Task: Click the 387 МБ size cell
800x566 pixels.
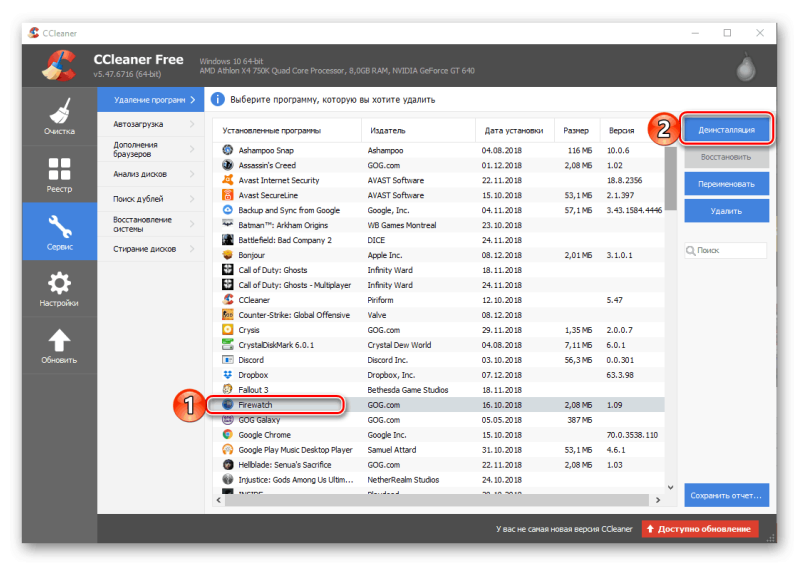Action: (580, 420)
